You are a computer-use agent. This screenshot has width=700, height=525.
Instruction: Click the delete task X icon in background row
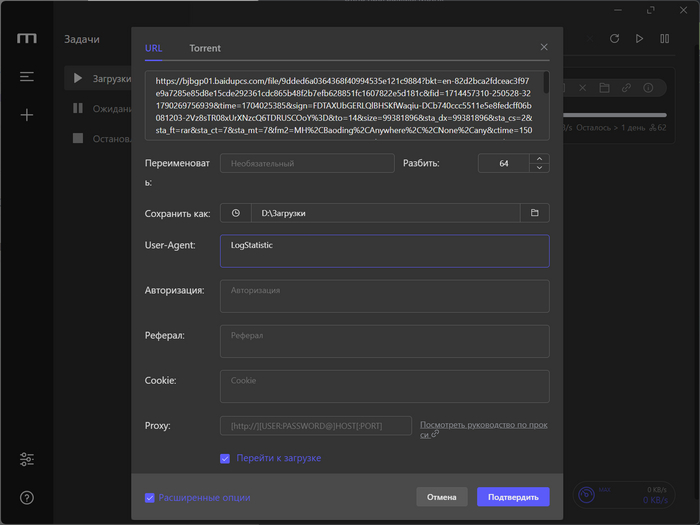(583, 88)
